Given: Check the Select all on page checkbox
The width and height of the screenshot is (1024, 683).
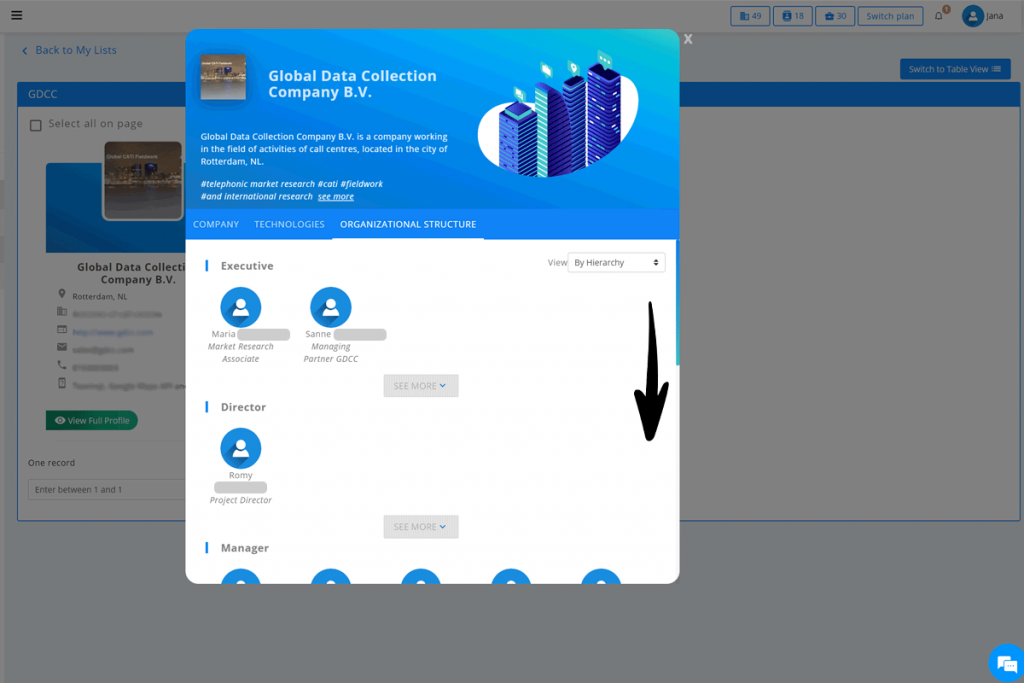Looking at the screenshot, I should tap(36, 125).
